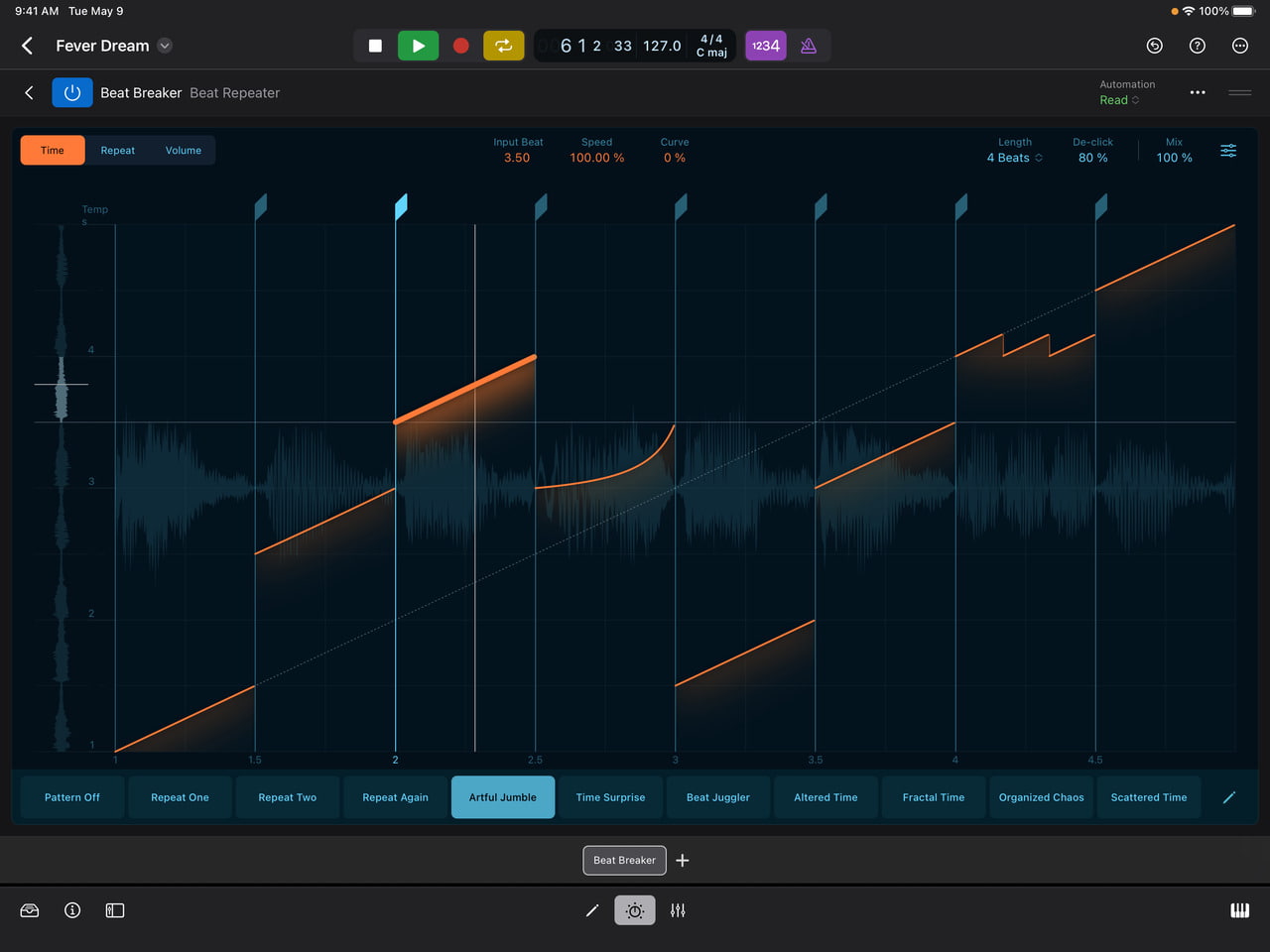Click the Mix 100% value control
This screenshot has height=952, width=1270.
point(1174,157)
